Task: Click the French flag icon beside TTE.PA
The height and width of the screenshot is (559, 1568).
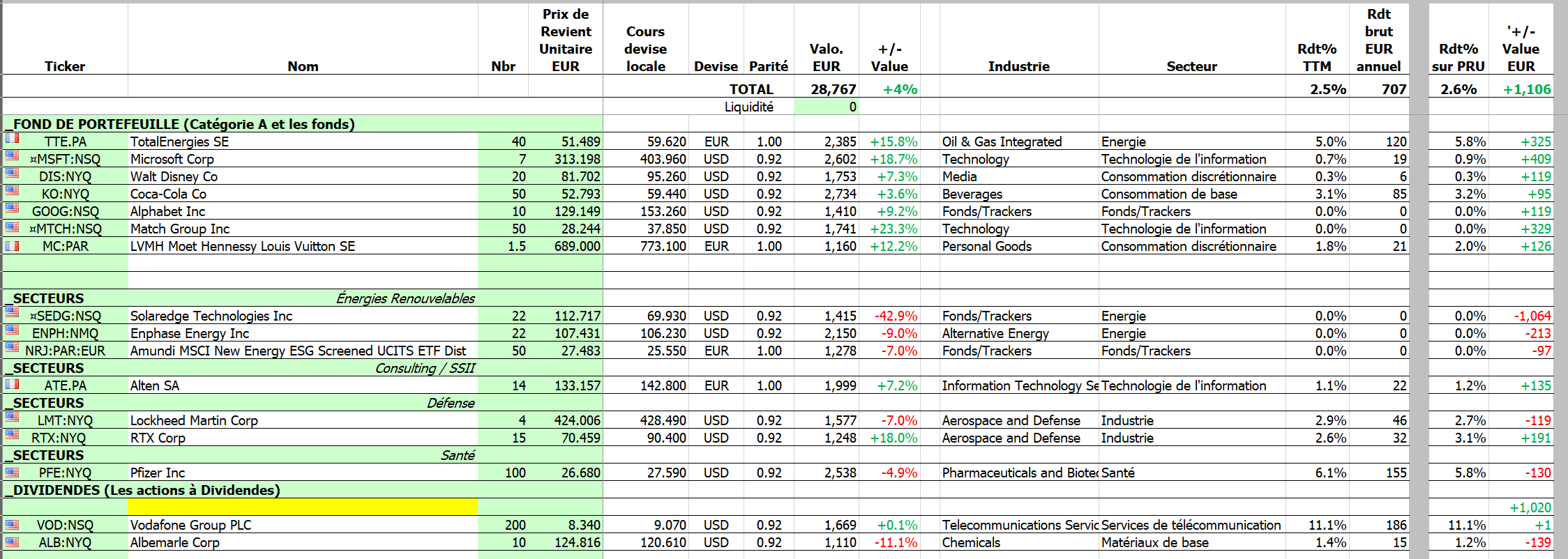Action: coord(12,138)
